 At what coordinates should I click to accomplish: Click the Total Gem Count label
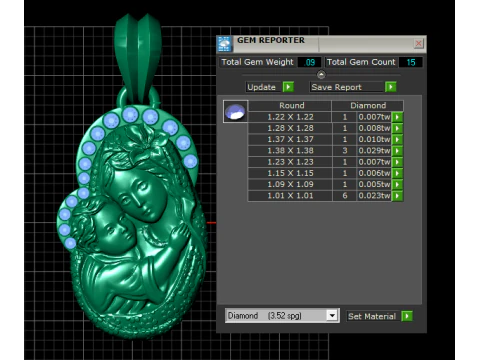[x=361, y=62]
